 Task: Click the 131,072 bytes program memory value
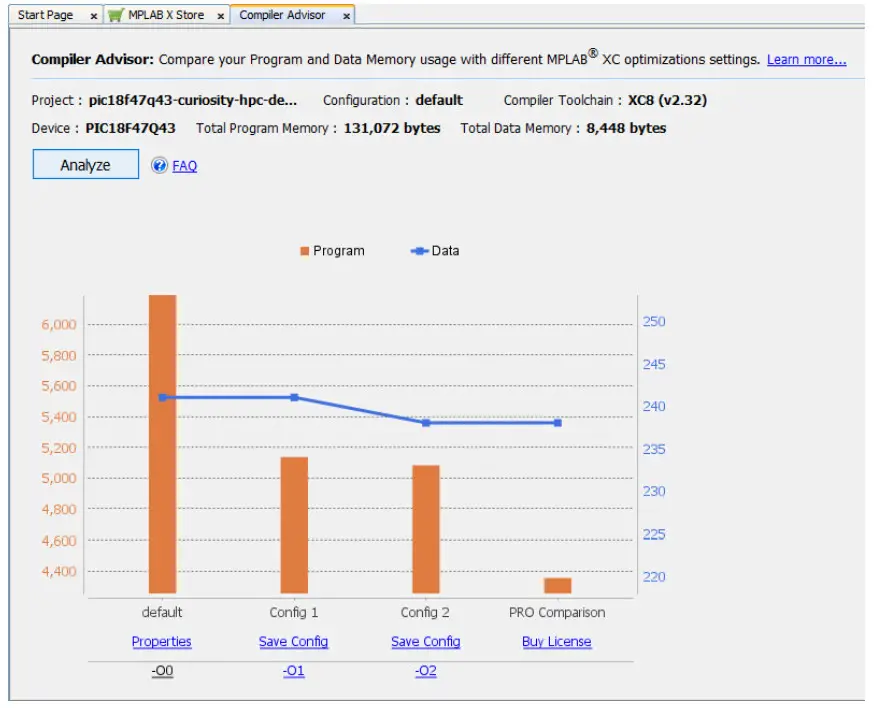coord(392,128)
